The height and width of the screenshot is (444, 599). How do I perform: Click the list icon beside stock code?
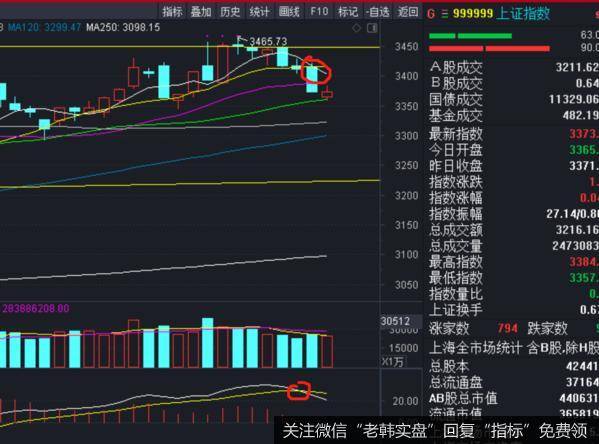click(x=444, y=14)
